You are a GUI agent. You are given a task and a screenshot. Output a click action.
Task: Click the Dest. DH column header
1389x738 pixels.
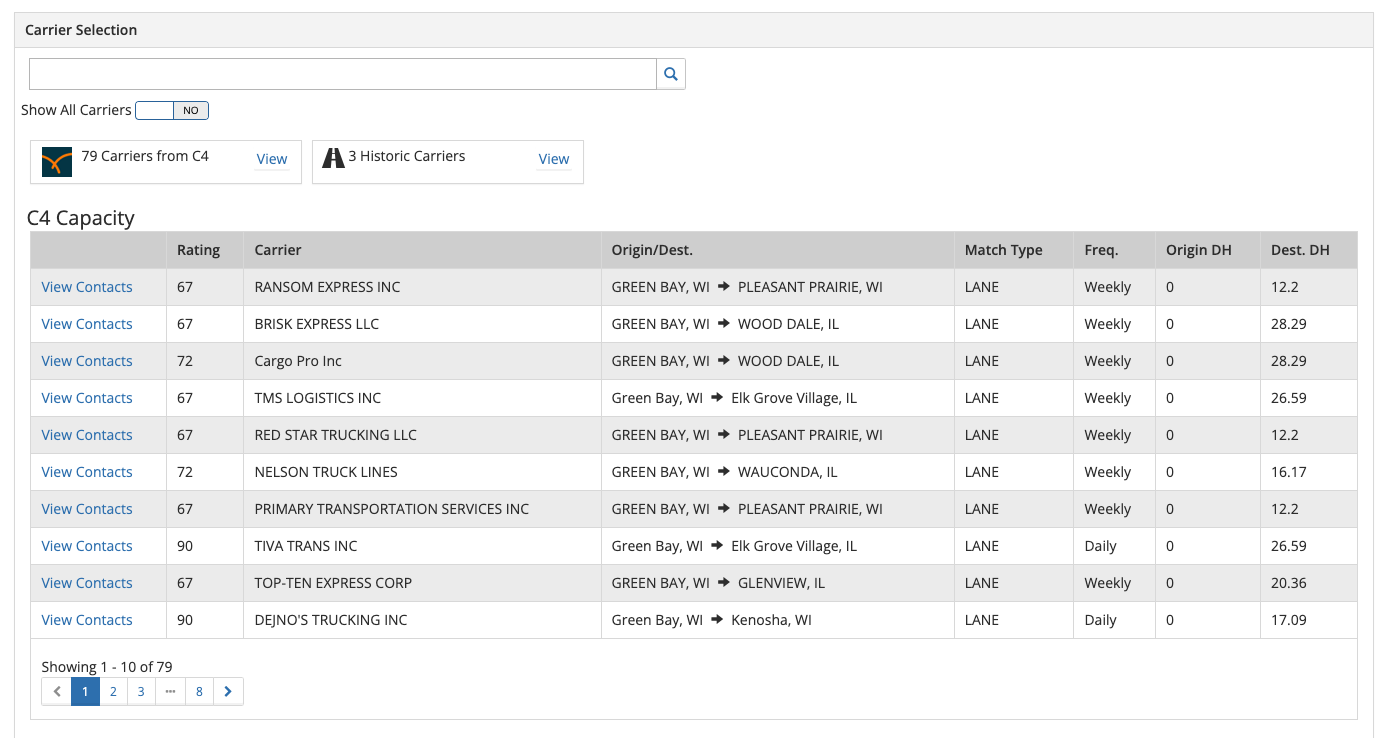1300,250
